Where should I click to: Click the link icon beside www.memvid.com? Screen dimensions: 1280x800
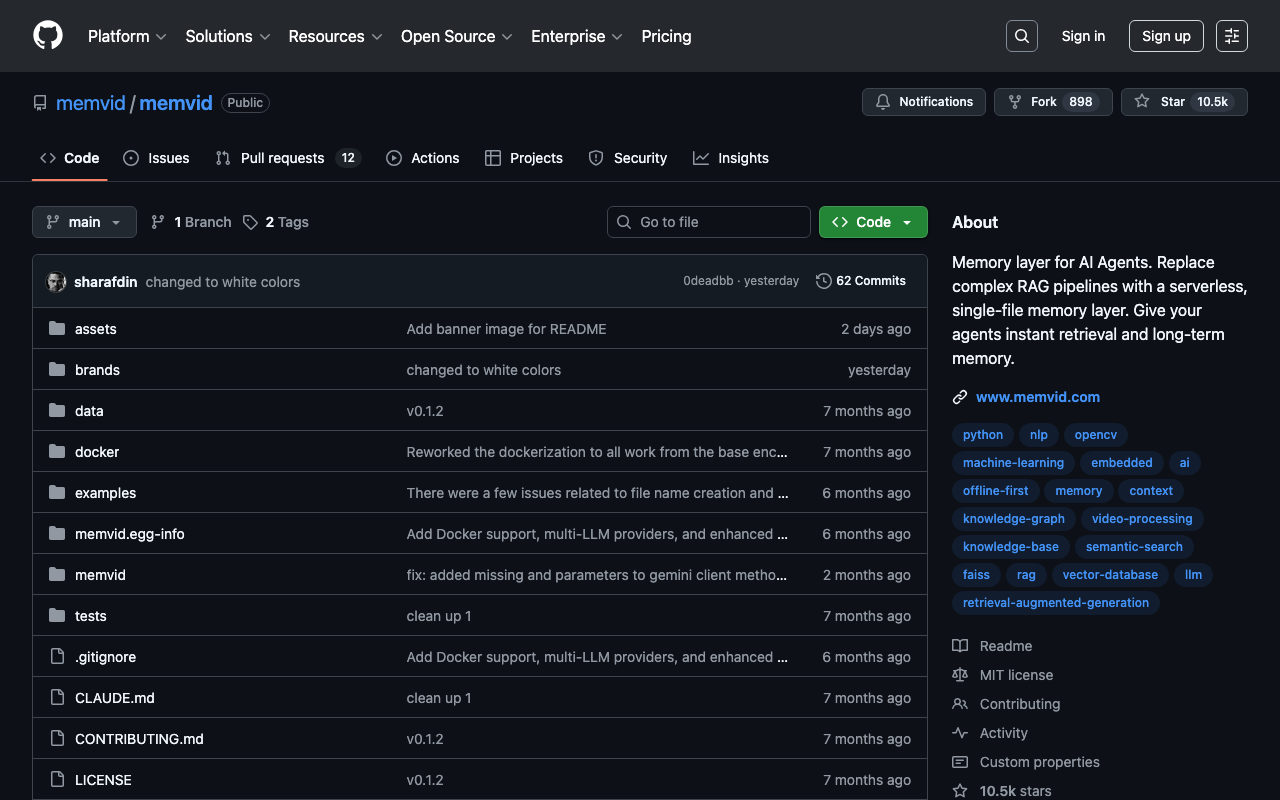[x=960, y=397]
